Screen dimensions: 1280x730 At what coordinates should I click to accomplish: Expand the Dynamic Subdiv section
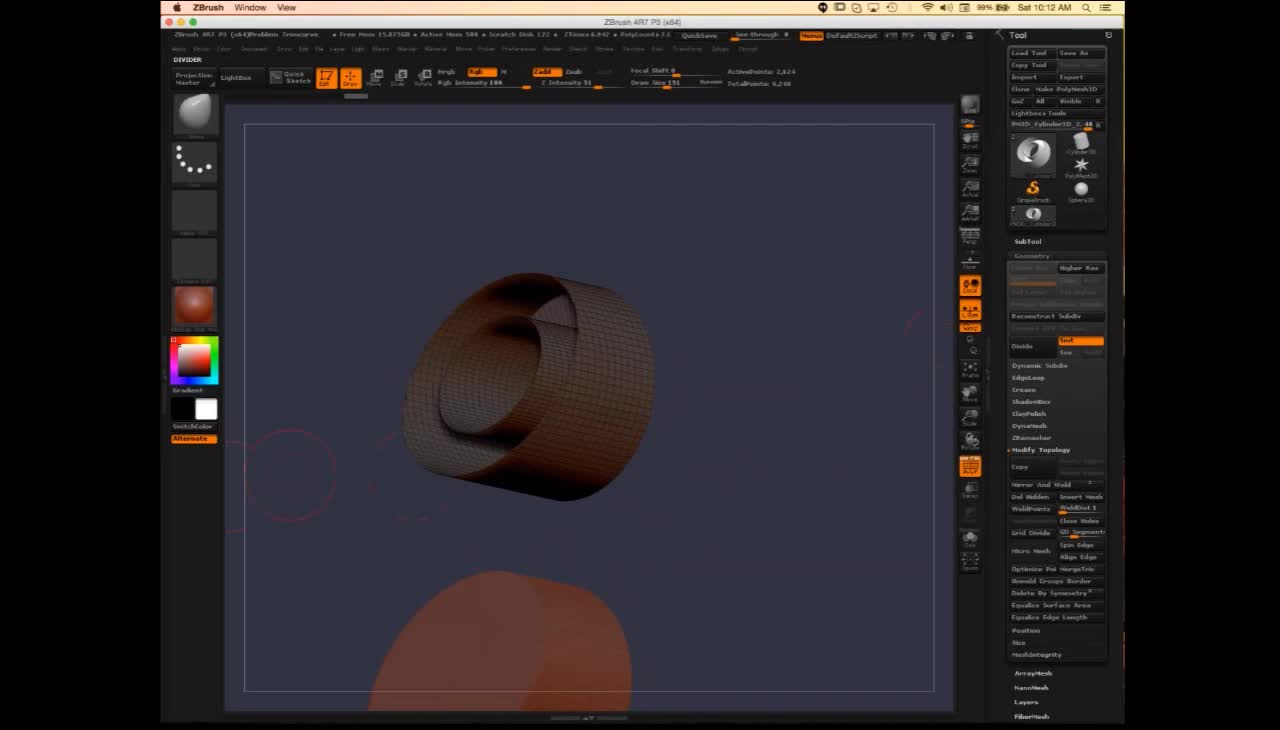coord(1040,366)
